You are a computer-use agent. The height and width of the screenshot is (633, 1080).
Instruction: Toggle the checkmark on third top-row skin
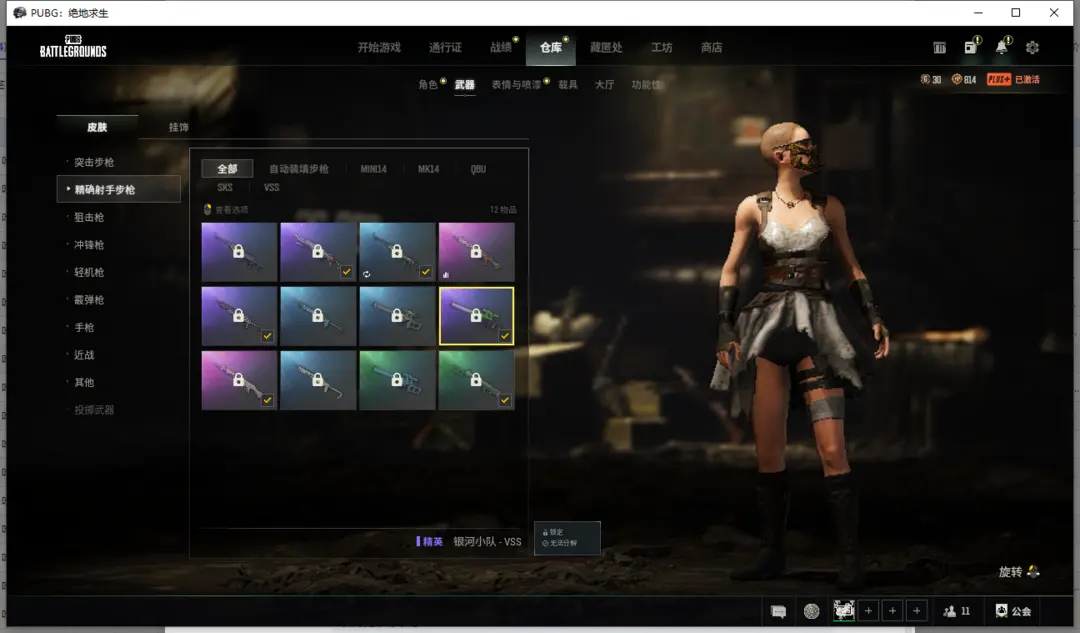pos(426,271)
